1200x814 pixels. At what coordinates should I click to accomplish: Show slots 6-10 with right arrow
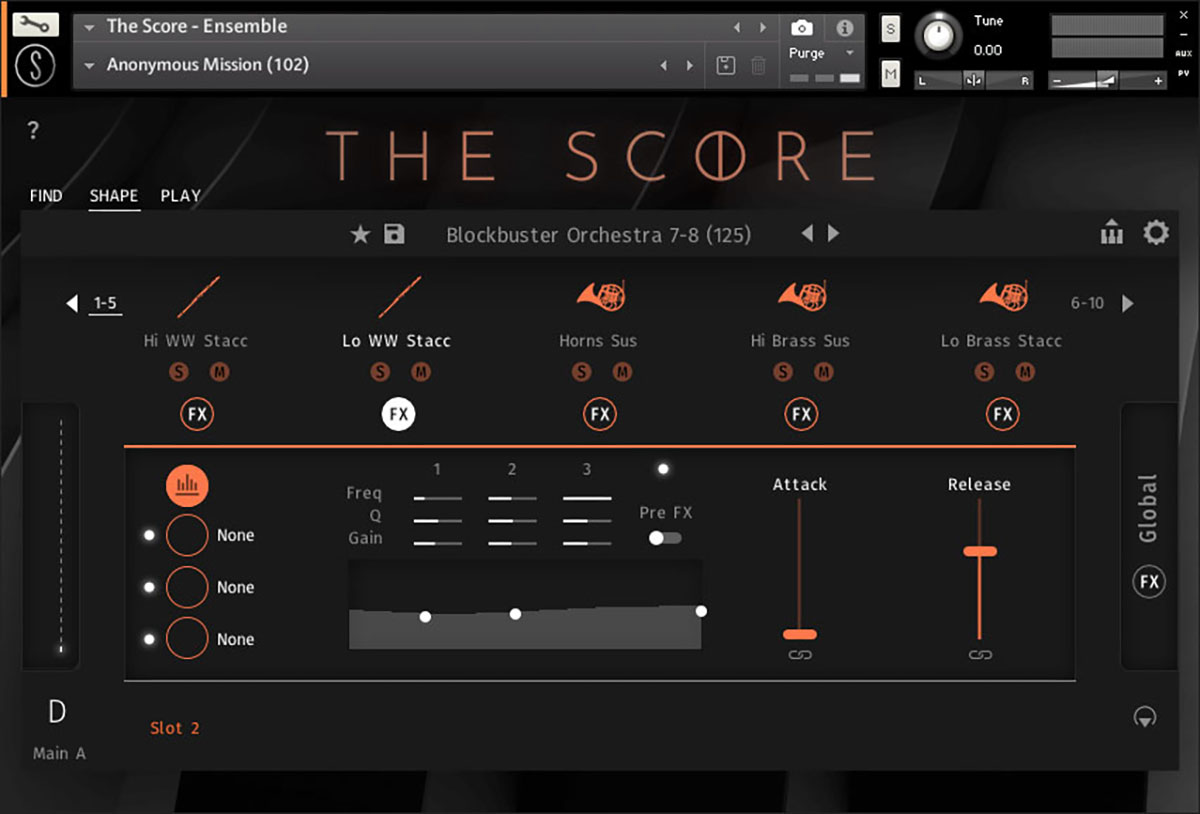pyautogui.click(x=1128, y=303)
